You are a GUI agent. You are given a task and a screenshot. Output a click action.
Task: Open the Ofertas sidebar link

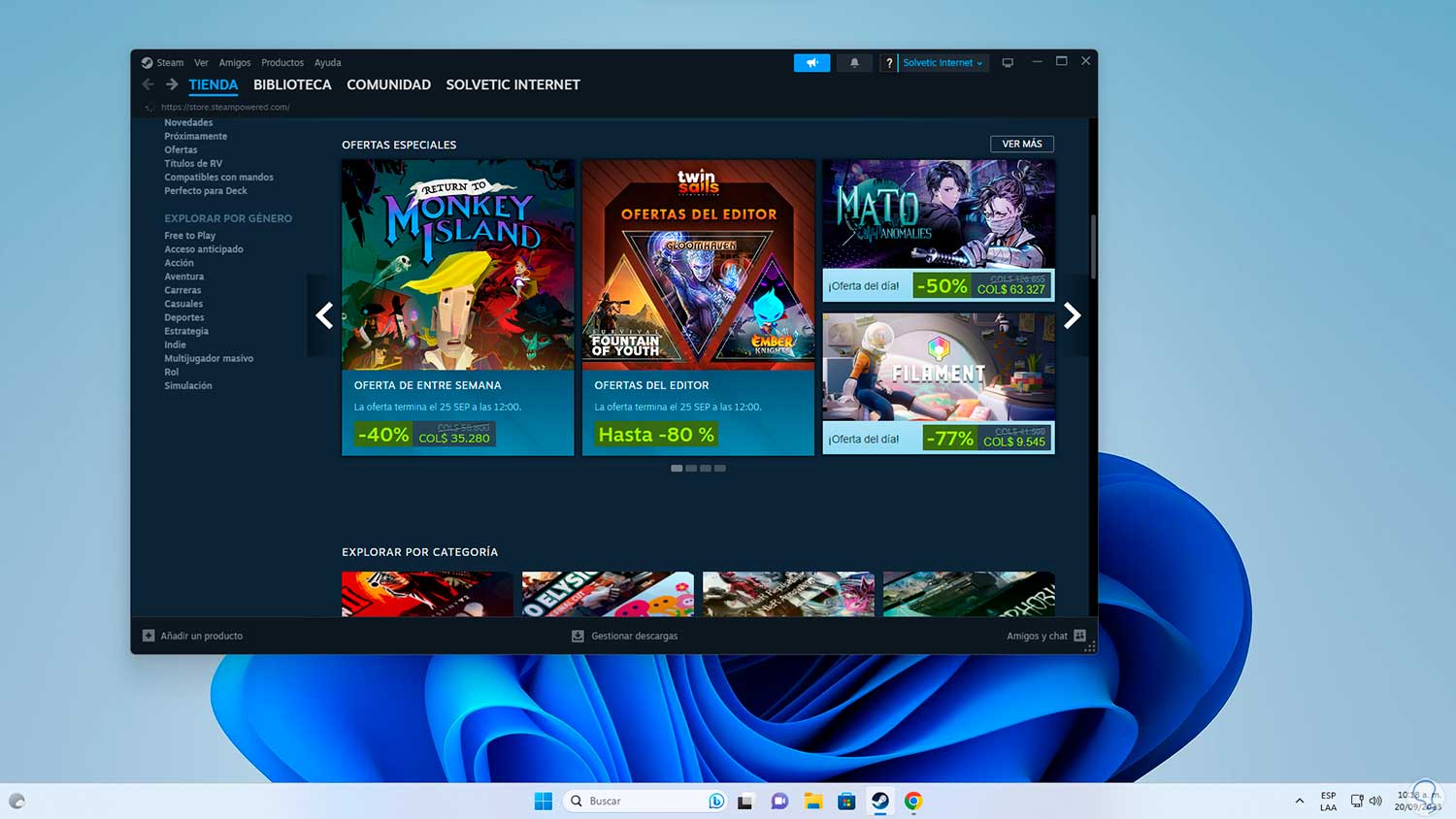point(181,149)
